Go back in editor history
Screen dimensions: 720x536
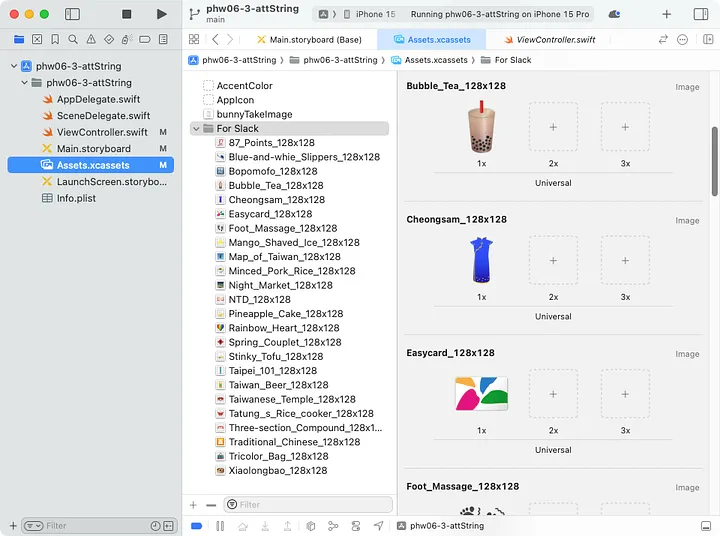tap(215, 39)
